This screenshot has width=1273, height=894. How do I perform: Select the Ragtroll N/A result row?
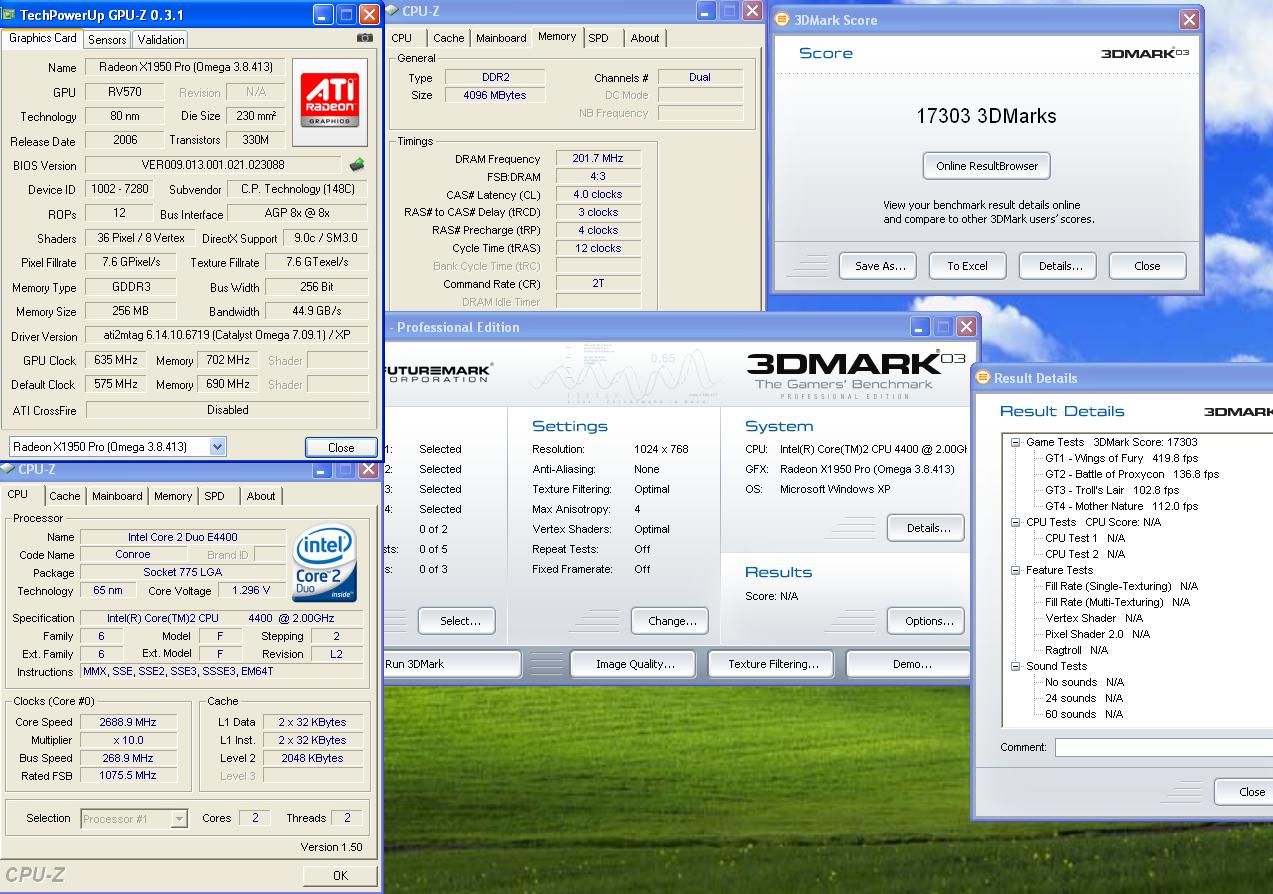[1077, 650]
